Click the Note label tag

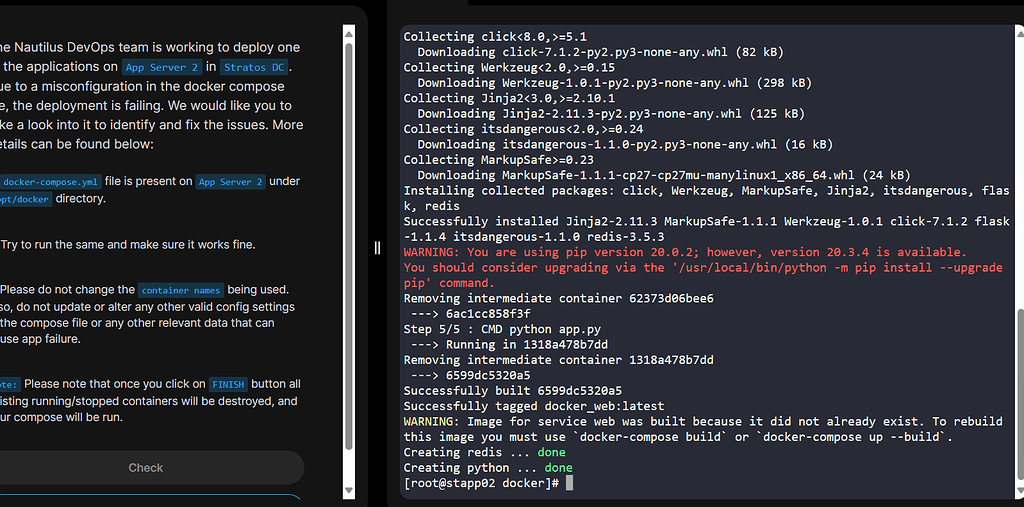coord(8,384)
